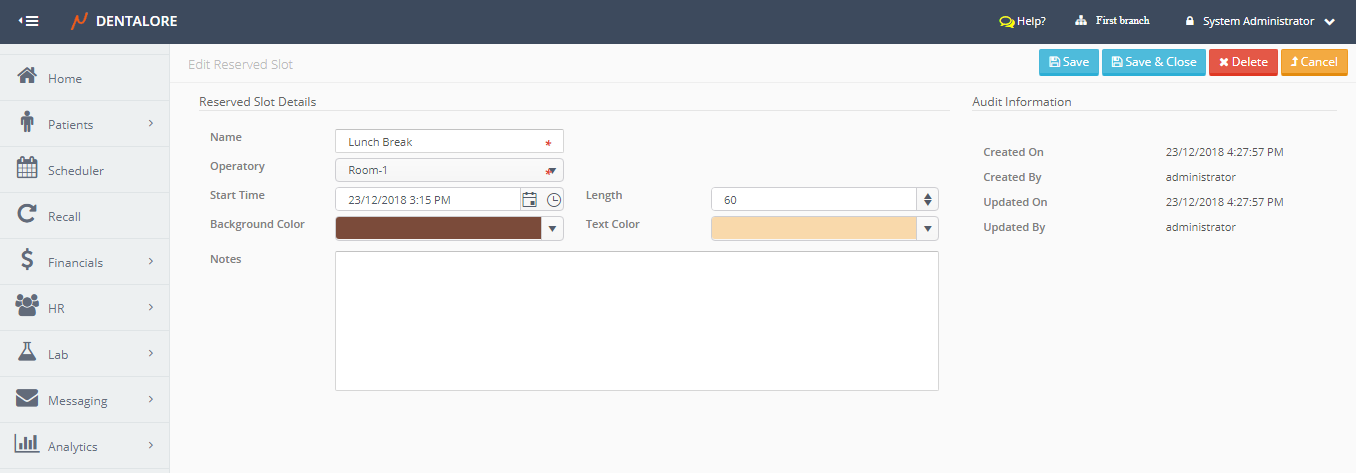Click the Home house icon
The height and width of the screenshot is (473, 1356).
pyautogui.click(x=28, y=78)
